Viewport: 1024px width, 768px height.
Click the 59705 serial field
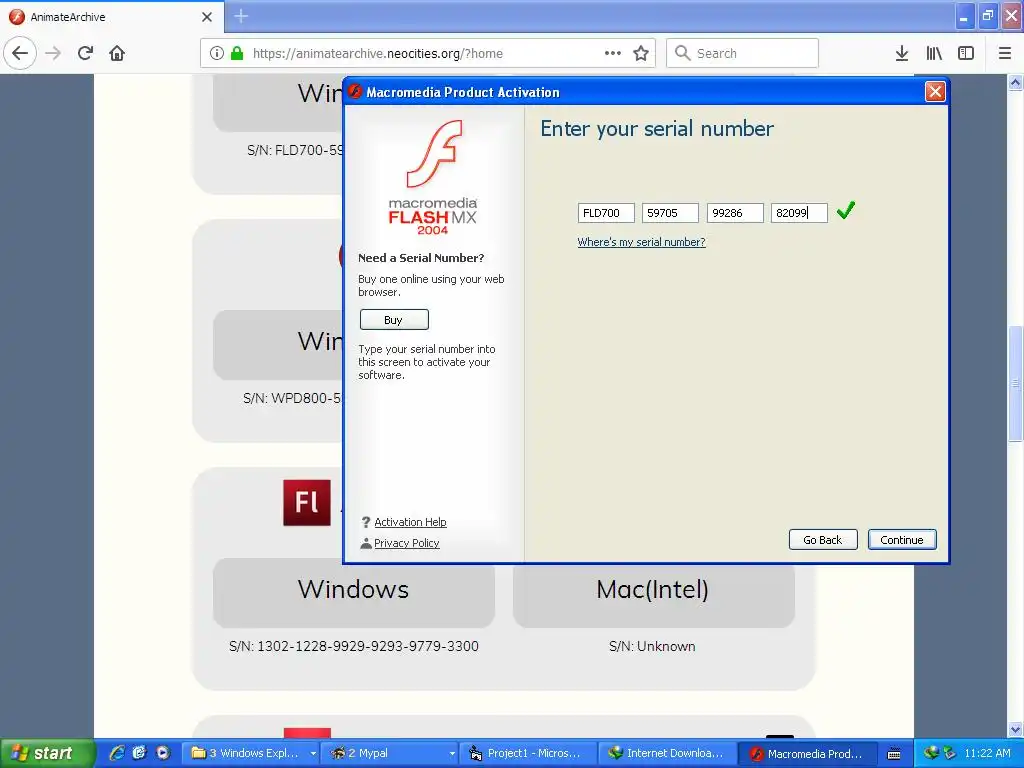(x=670, y=213)
